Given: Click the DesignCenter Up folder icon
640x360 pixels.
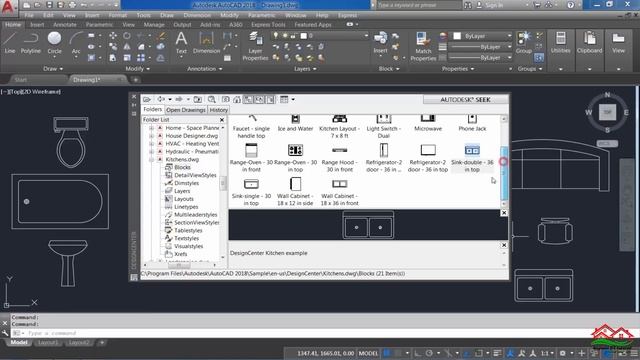Looking at the screenshot, I should click(198, 99).
